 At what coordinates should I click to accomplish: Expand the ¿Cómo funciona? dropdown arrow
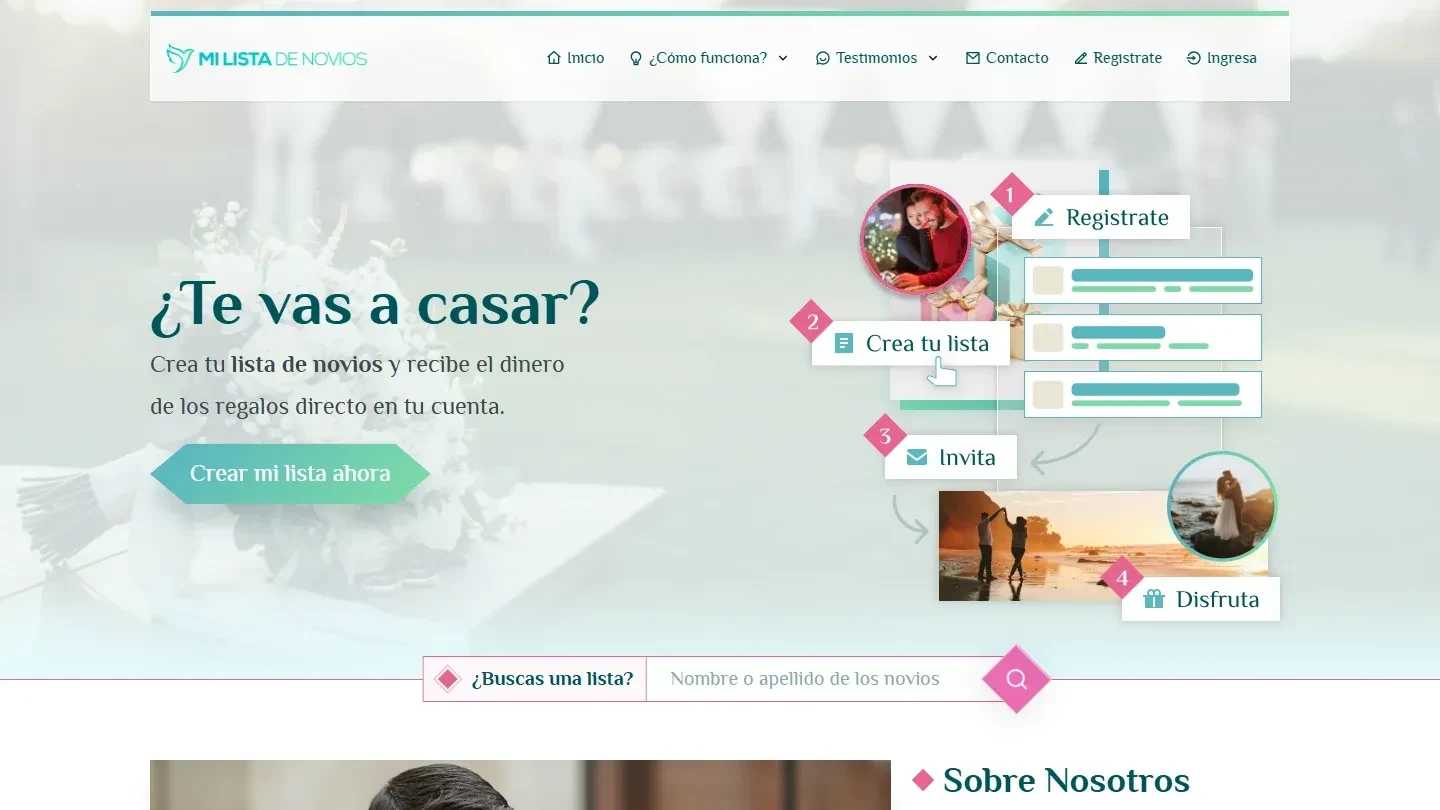click(x=783, y=58)
